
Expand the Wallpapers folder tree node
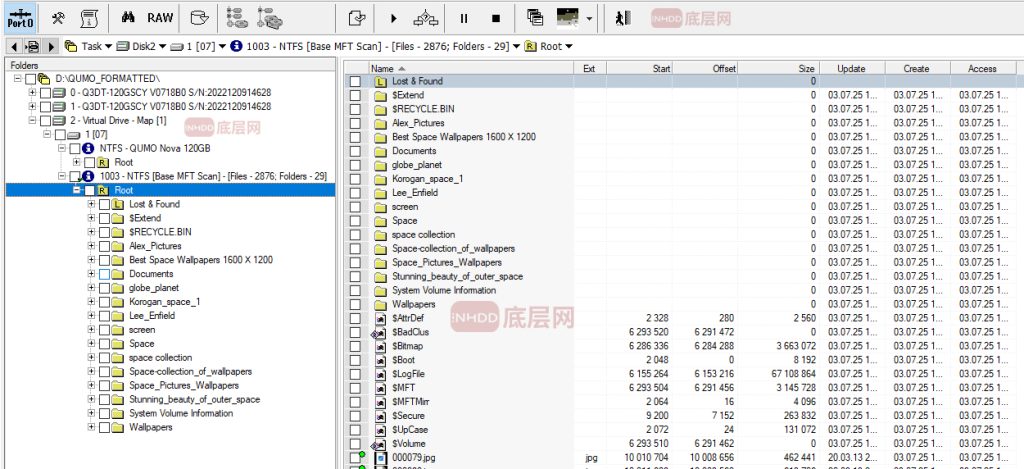pyautogui.click(x=91, y=427)
